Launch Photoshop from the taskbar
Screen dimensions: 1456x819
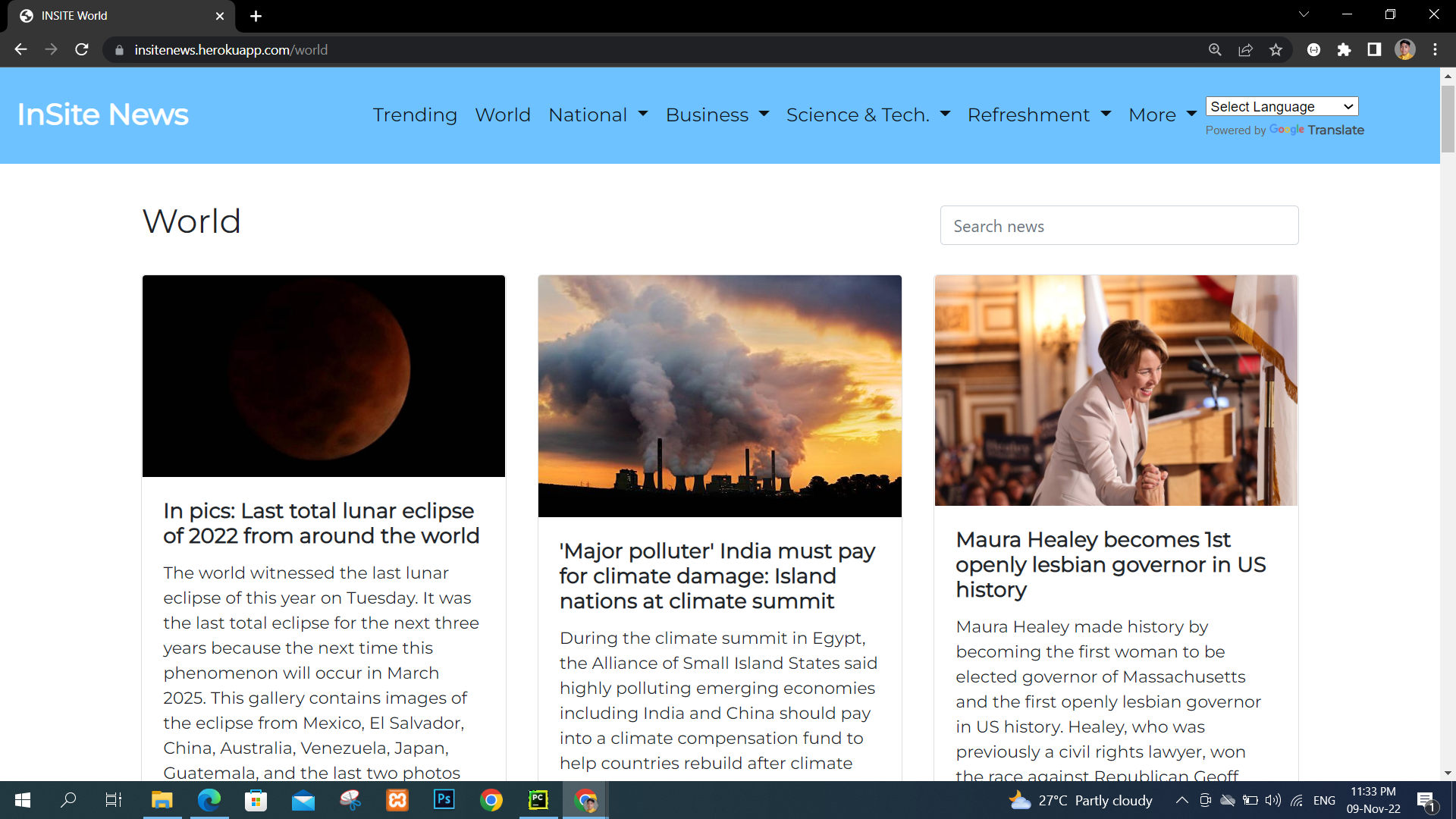click(444, 800)
